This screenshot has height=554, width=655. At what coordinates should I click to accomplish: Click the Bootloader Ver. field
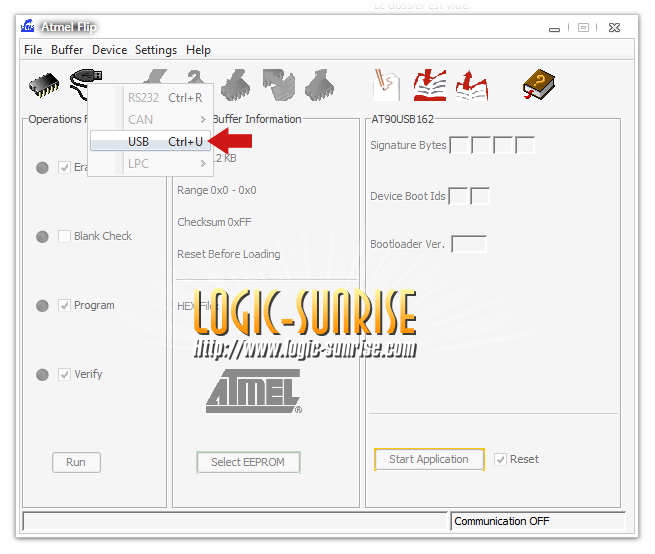(x=469, y=244)
